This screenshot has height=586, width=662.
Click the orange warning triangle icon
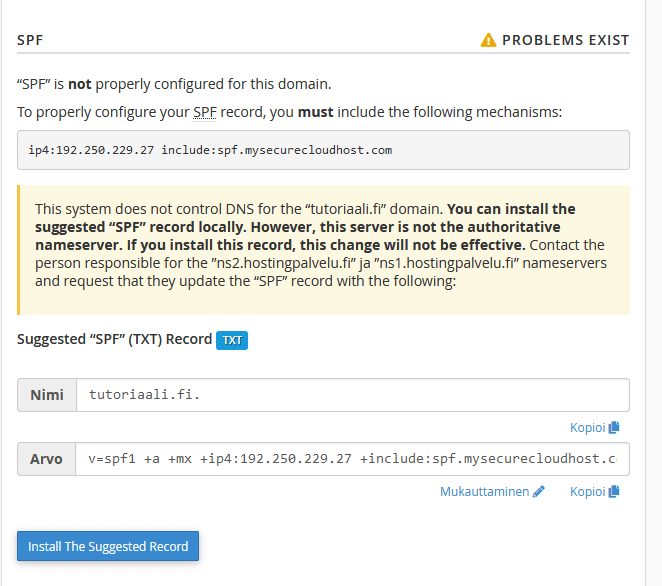(x=488, y=41)
